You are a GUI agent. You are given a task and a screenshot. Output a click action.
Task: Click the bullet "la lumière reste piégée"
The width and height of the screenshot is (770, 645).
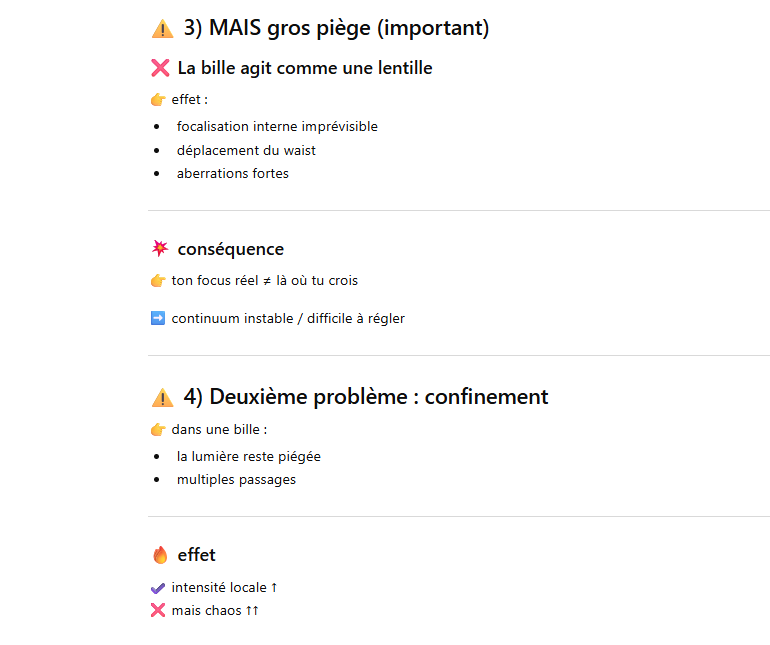pos(249,456)
